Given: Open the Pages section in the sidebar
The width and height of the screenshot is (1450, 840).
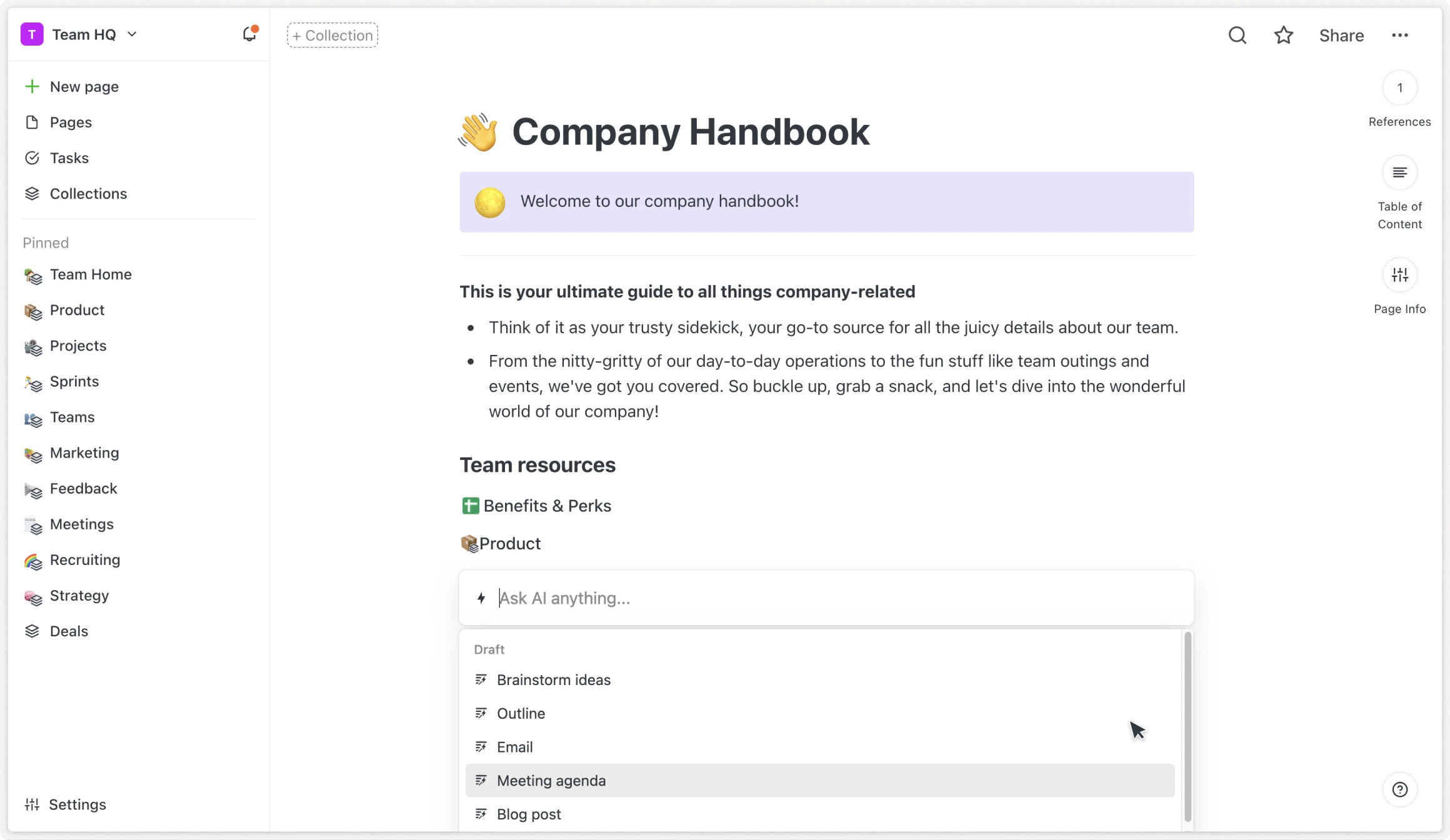Looking at the screenshot, I should [x=71, y=122].
